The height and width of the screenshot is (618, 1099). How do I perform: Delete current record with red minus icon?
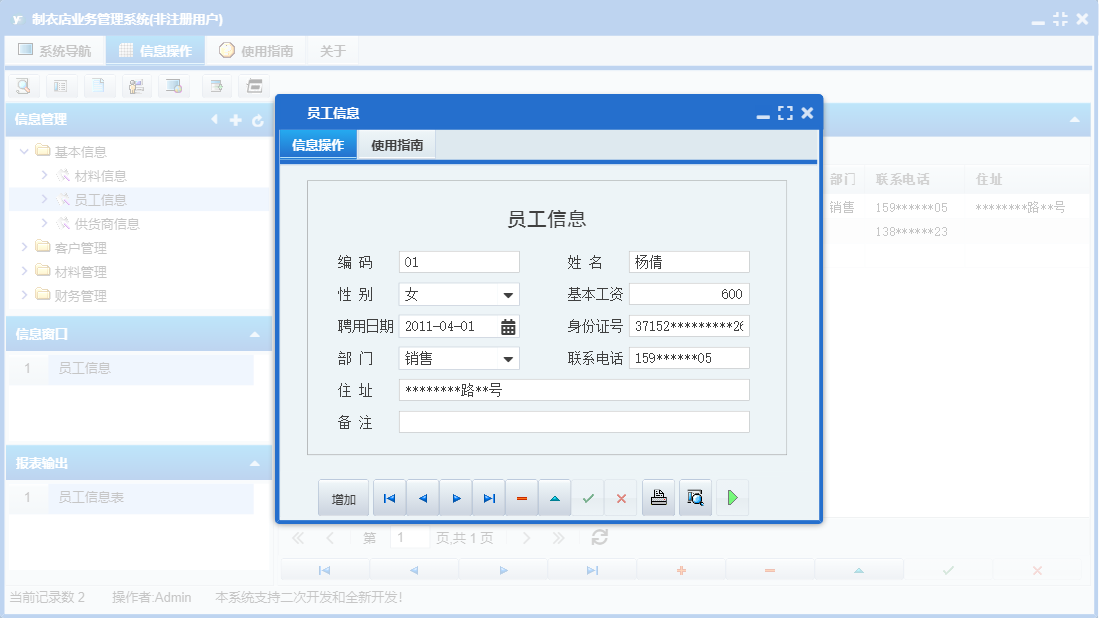[x=521, y=497]
